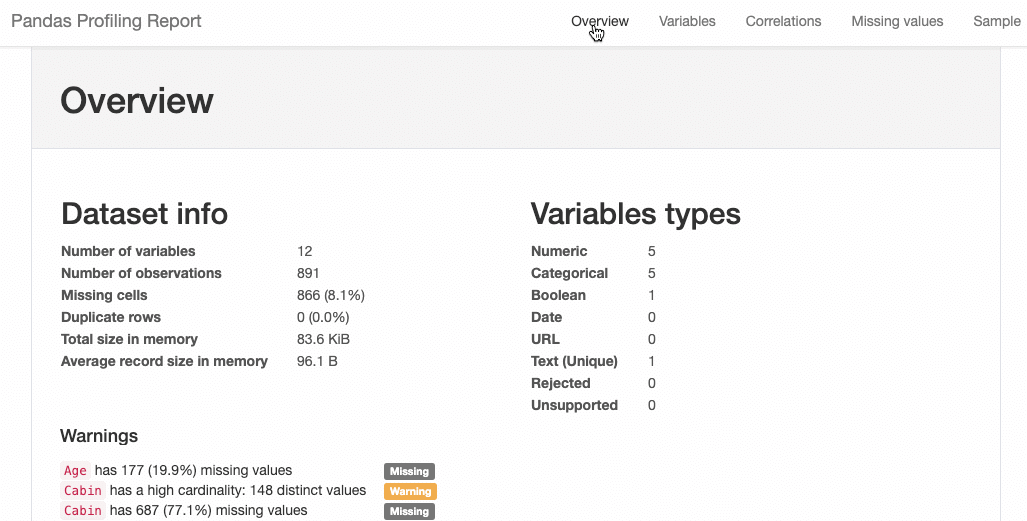The width and height of the screenshot is (1027, 521).
Task: Click the Dataset info heading
Action: tap(144, 214)
